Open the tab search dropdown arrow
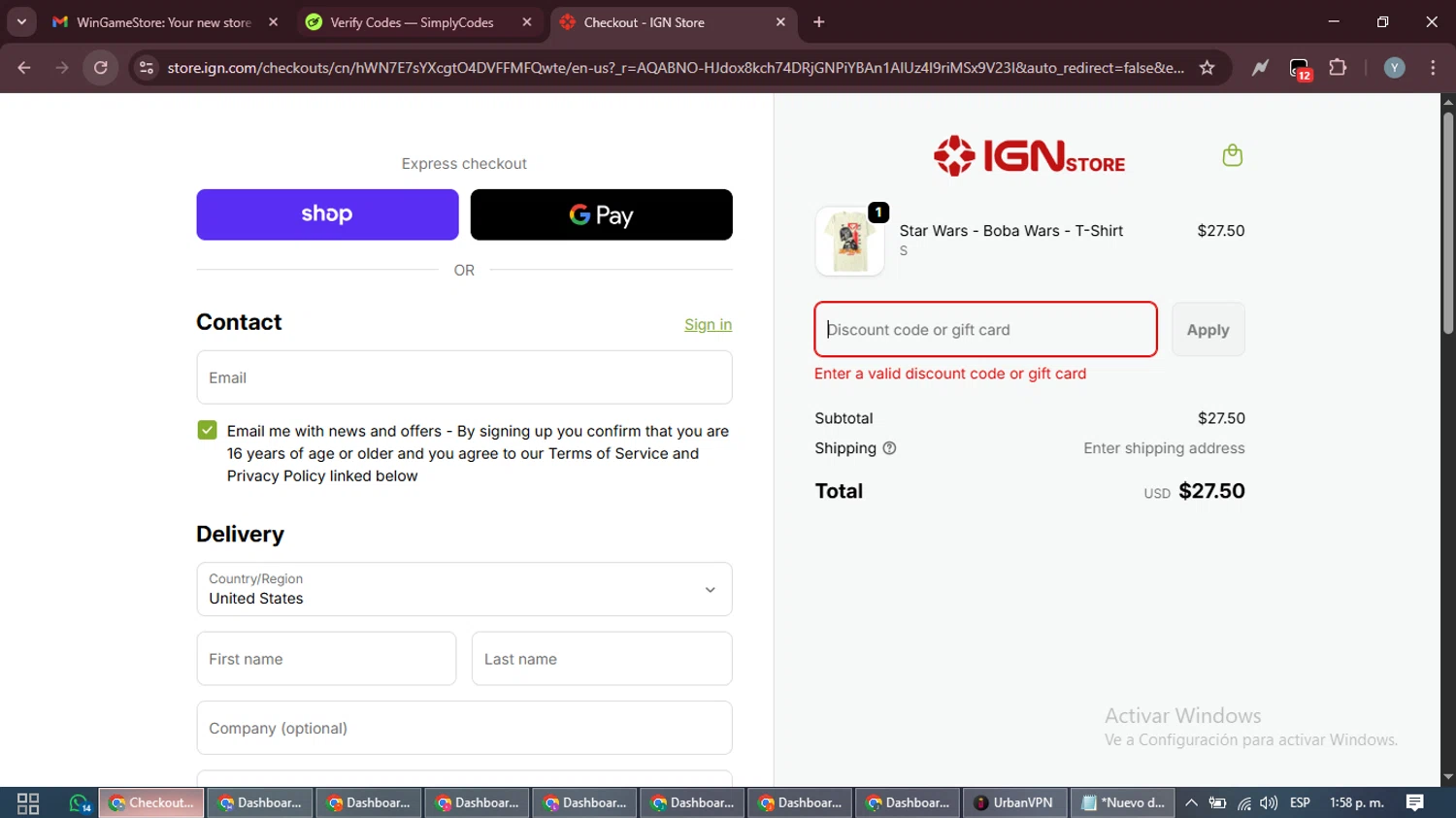The width and height of the screenshot is (1456, 818). point(21,21)
